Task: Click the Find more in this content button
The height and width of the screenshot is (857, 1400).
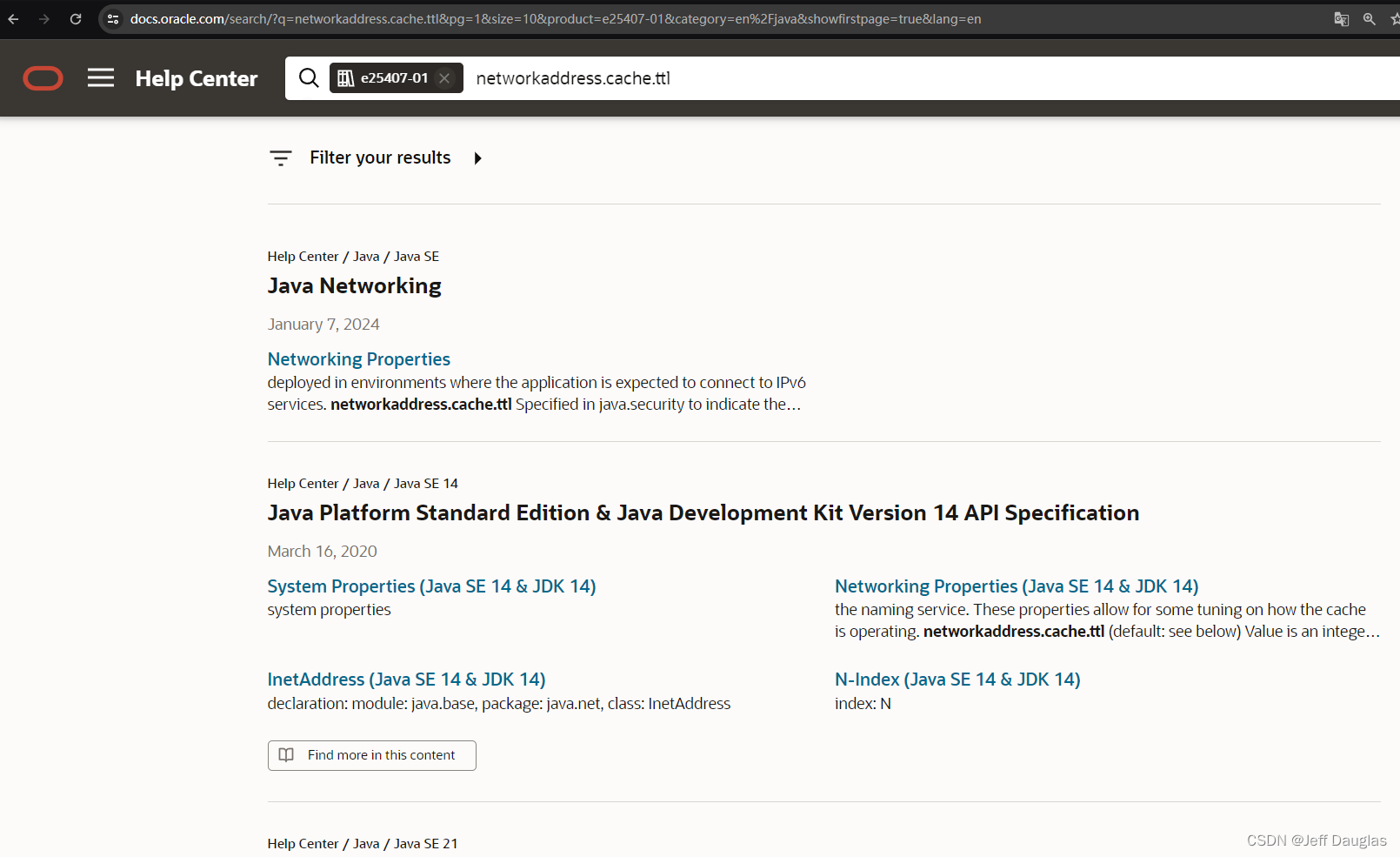Action: tap(371, 755)
